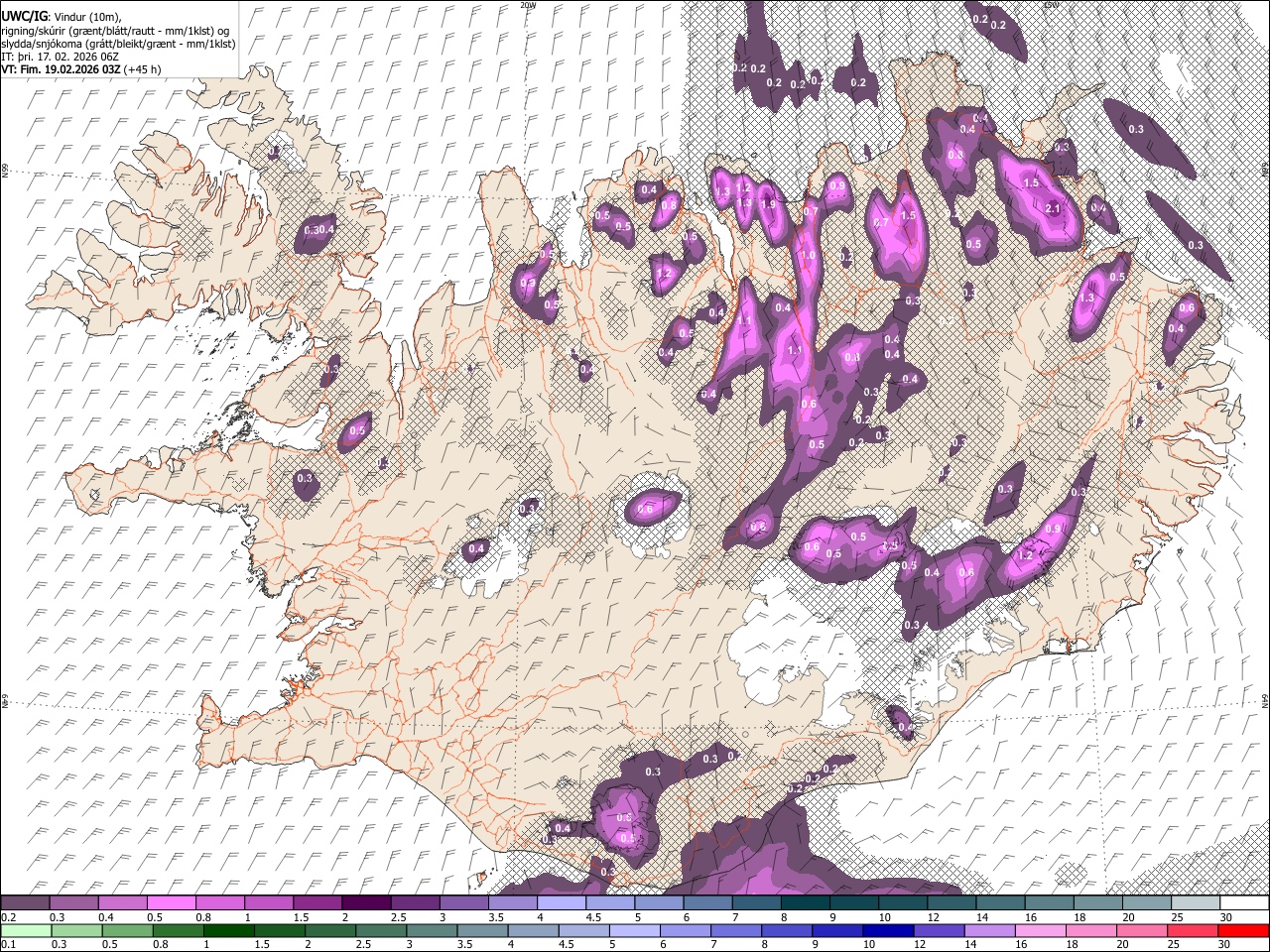Image resolution: width=1270 pixels, height=952 pixels.
Task: Click the '2.1' precipitation value on the map
Action: point(1054,208)
